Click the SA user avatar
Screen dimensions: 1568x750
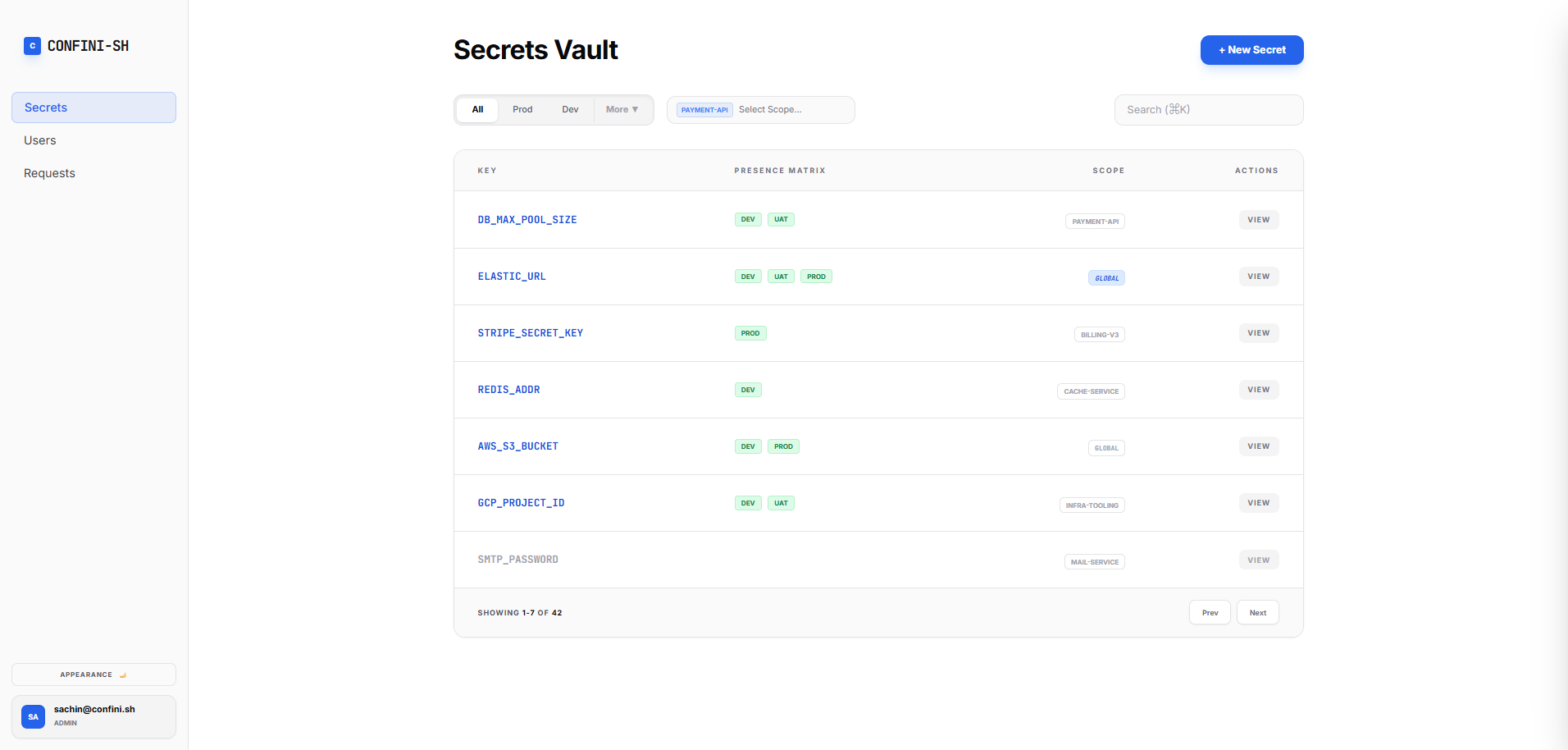click(x=33, y=716)
